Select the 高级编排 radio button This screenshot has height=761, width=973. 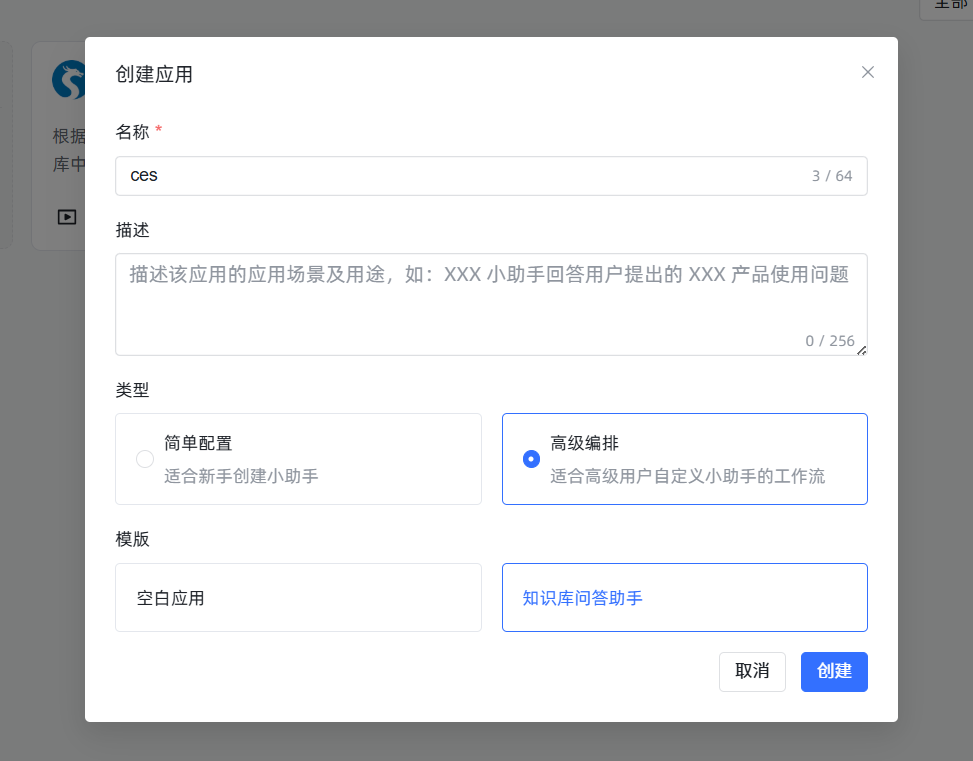pyautogui.click(x=530, y=458)
